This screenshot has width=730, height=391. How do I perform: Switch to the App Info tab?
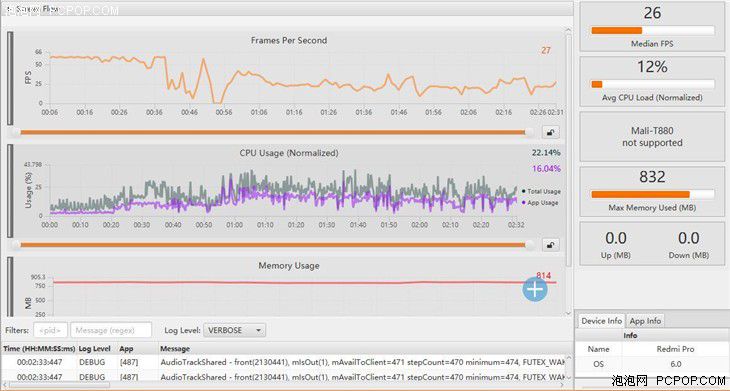645,321
